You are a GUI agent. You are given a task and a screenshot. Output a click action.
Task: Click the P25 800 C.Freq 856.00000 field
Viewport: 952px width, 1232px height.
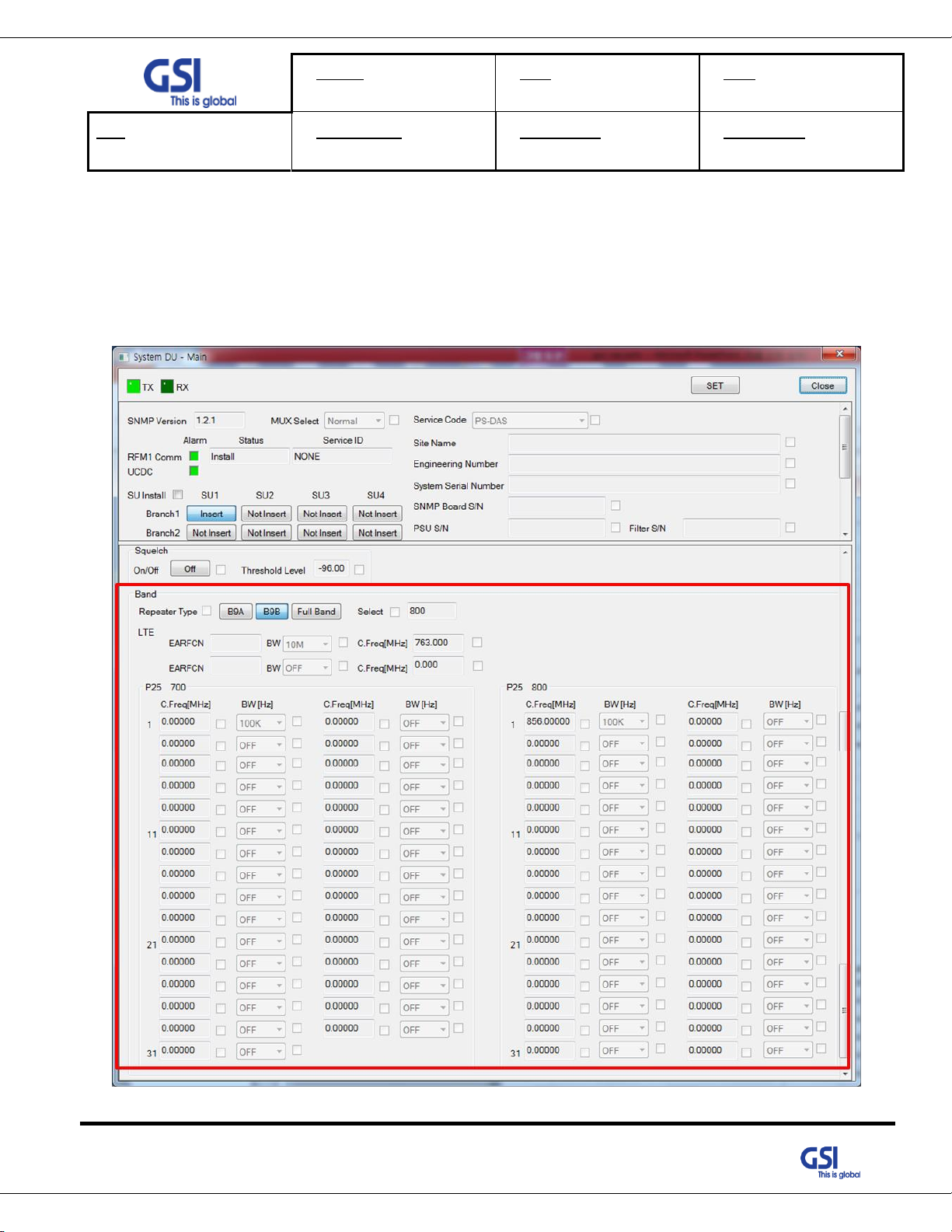pos(551,721)
